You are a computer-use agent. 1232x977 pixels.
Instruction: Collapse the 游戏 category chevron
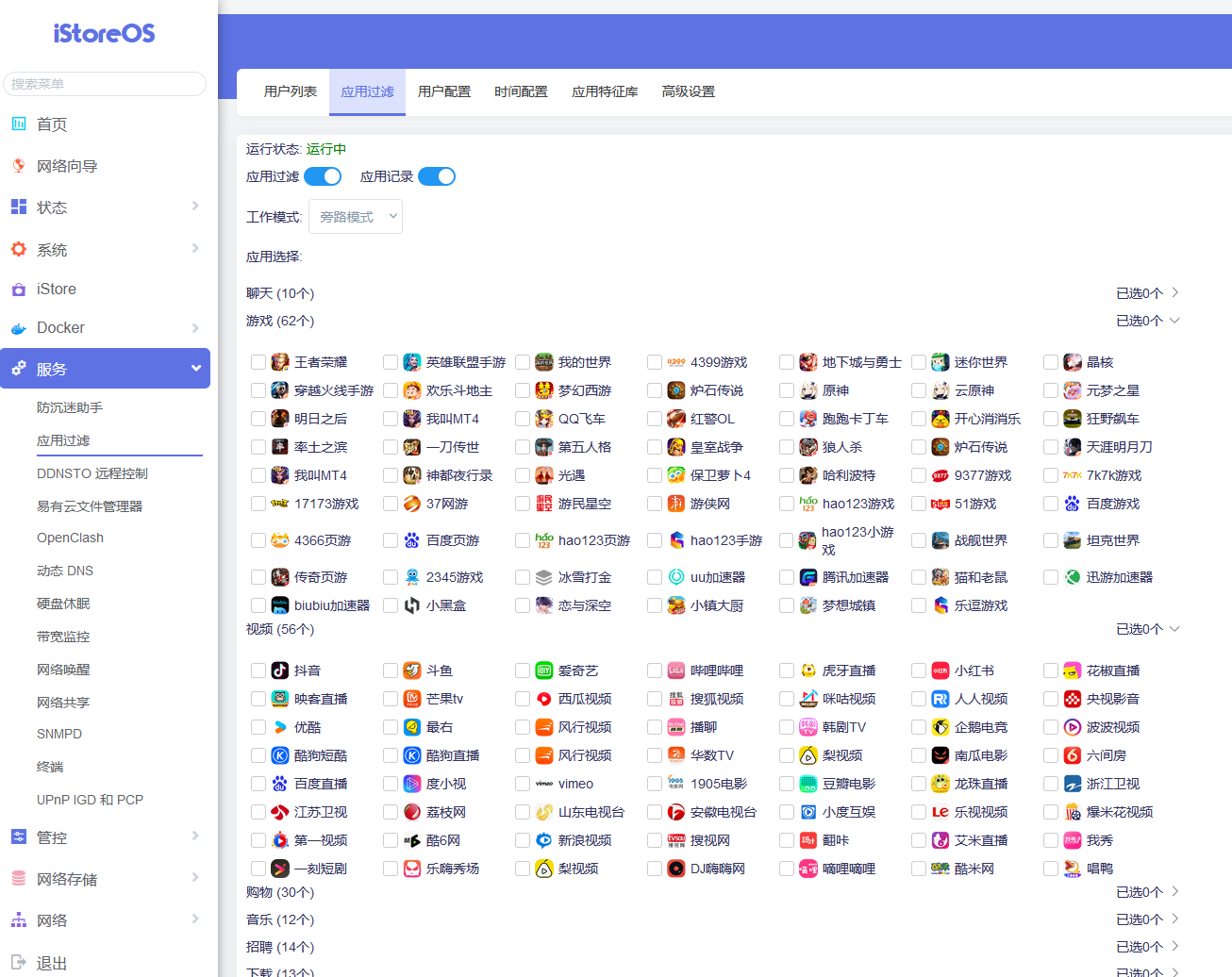click(x=1174, y=321)
